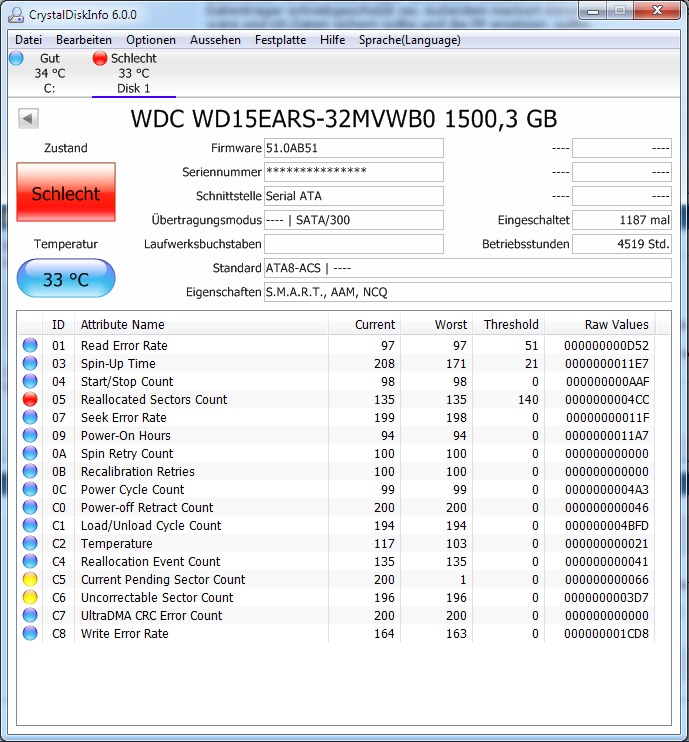Click the red Schlecht health status button
The width and height of the screenshot is (689, 742).
coord(66,192)
